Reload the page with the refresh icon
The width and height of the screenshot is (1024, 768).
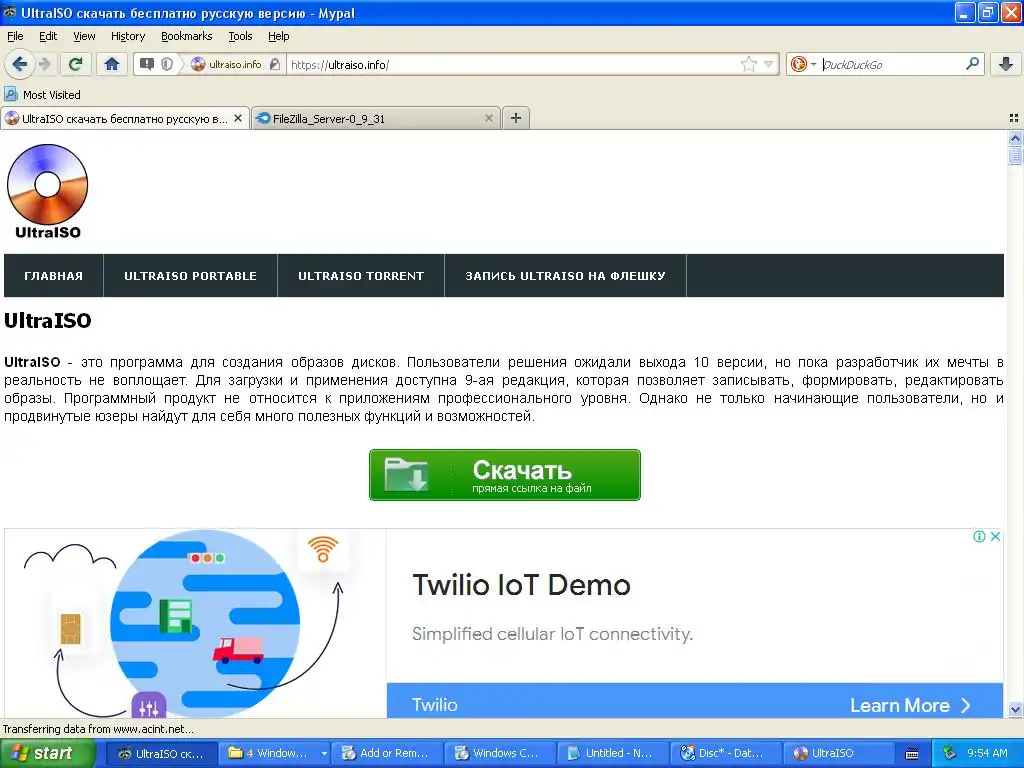click(x=76, y=64)
